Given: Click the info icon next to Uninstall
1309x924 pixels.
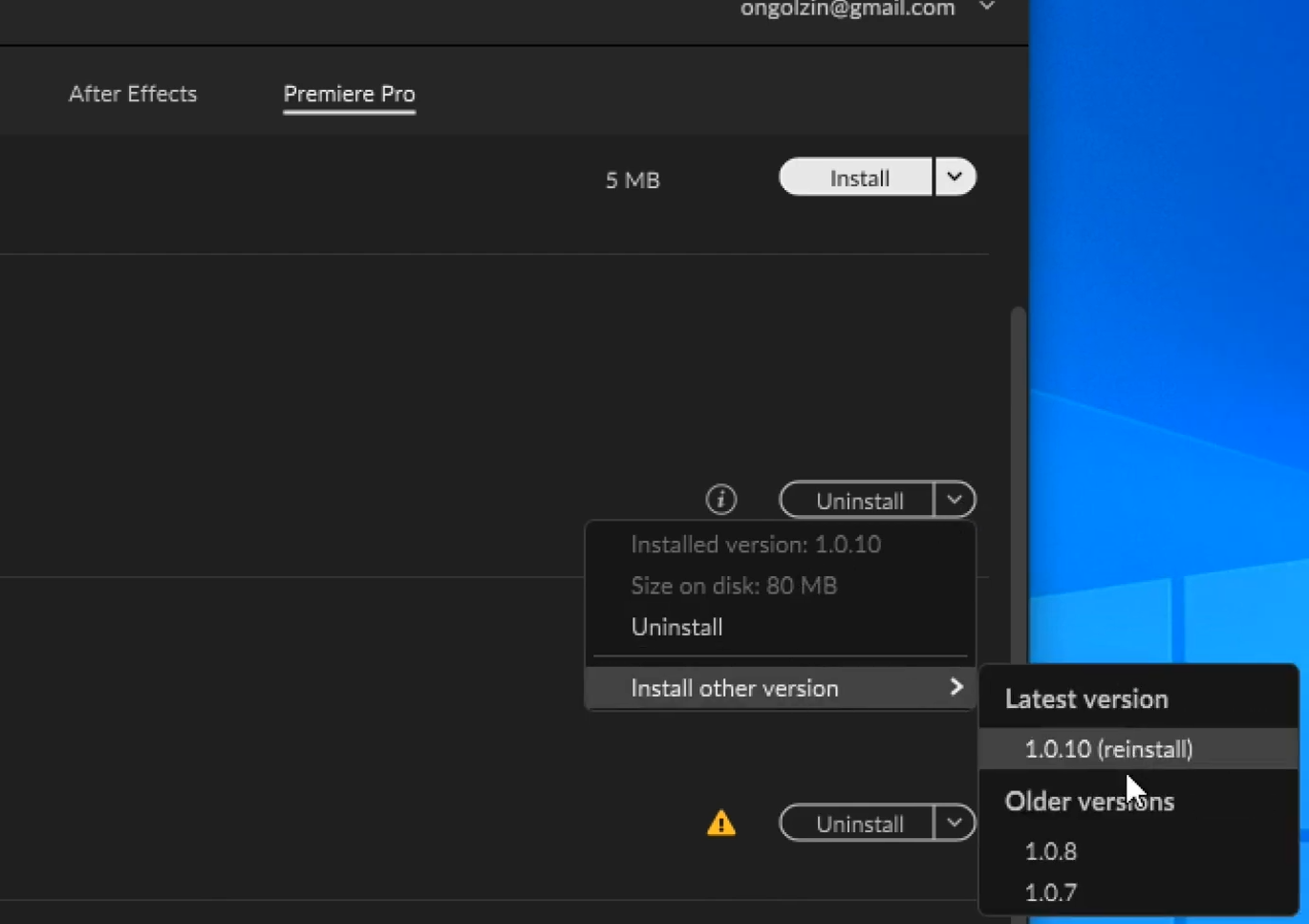Looking at the screenshot, I should coord(721,500).
